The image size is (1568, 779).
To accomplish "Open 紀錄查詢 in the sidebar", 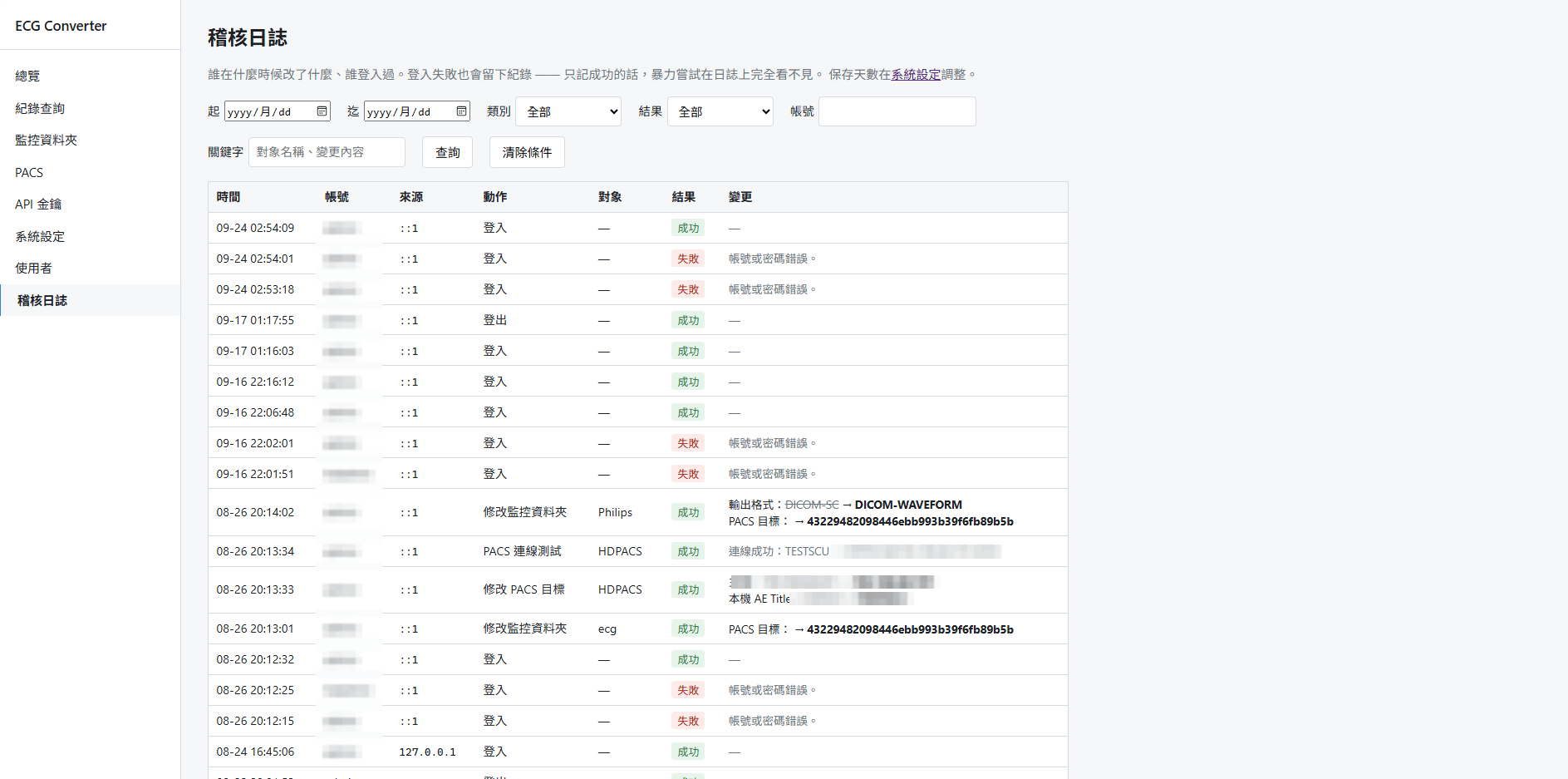I will [x=90, y=108].
